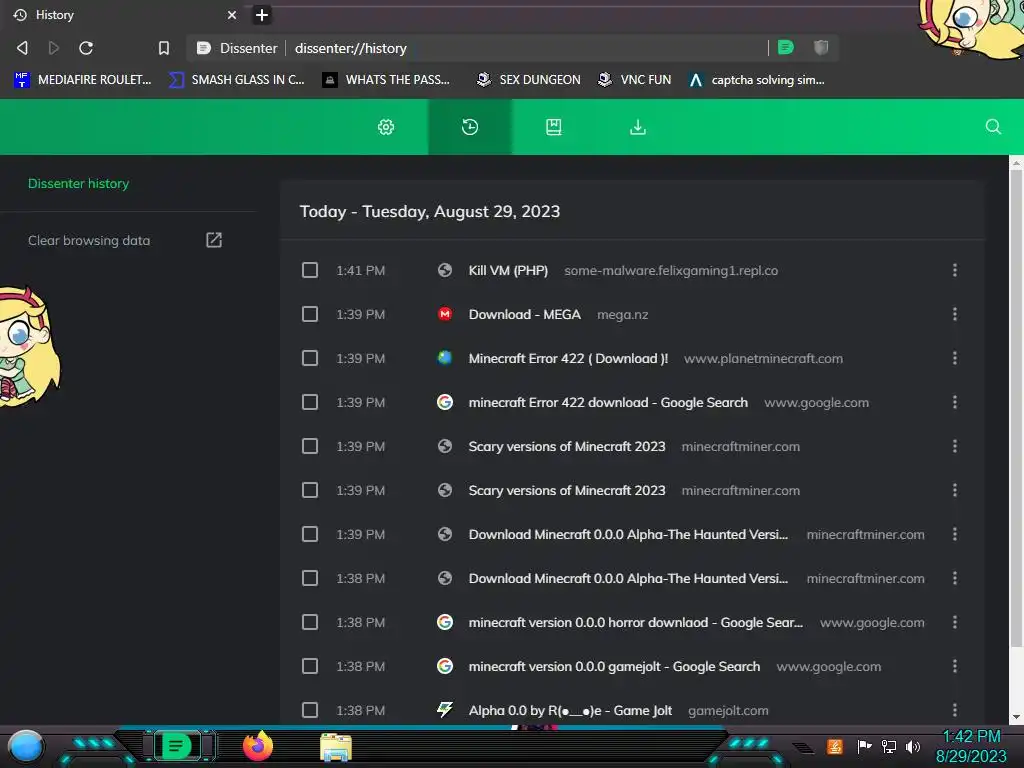Open VNC FUN bookmark
The height and width of the screenshot is (768, 1024).
coord(634,80)
